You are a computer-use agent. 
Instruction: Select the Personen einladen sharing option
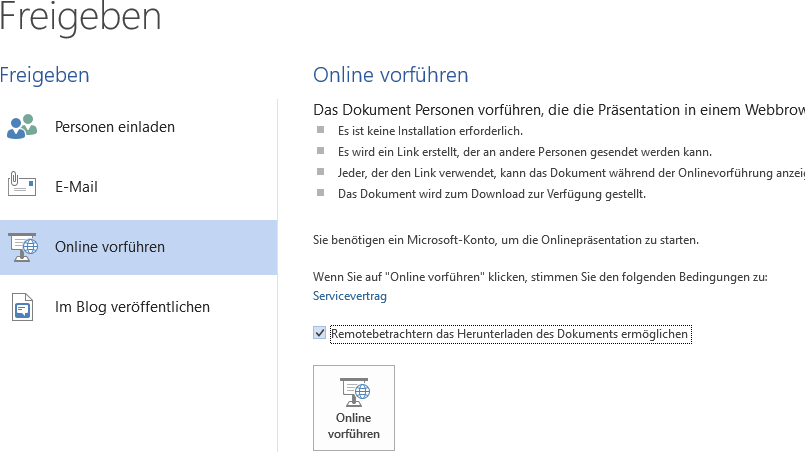115,127
